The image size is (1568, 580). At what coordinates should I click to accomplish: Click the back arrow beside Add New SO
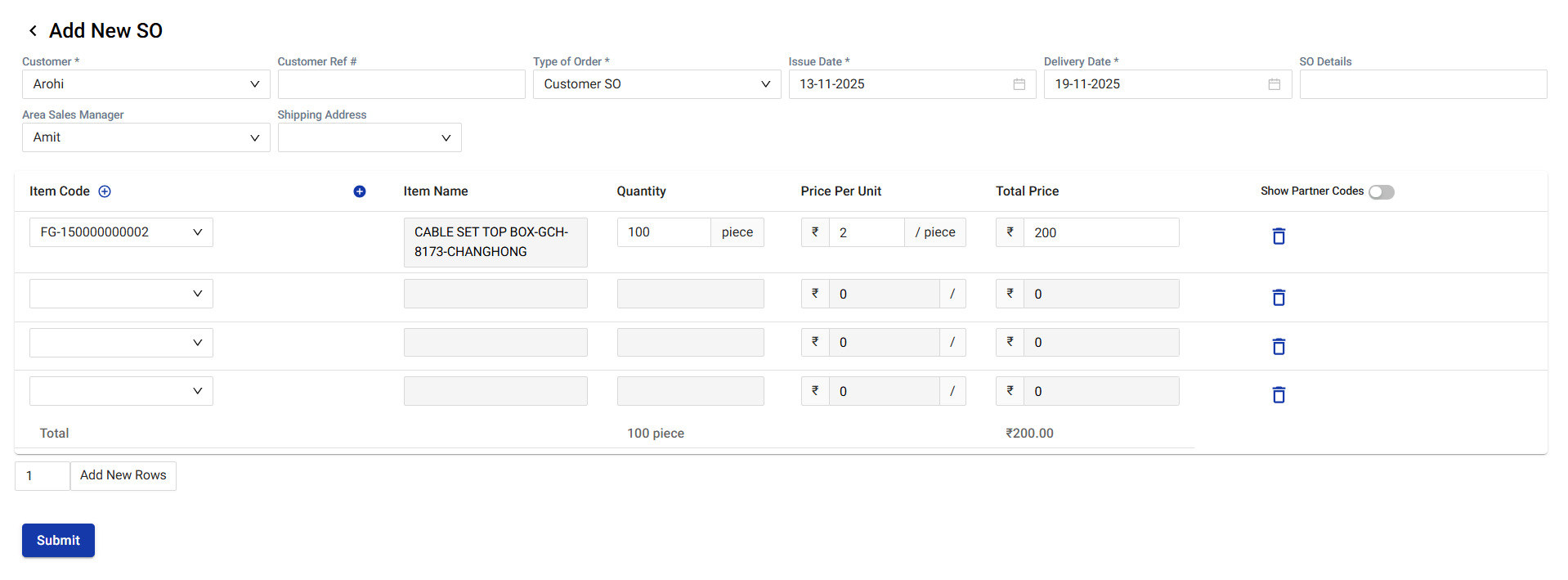pos(33,31)
